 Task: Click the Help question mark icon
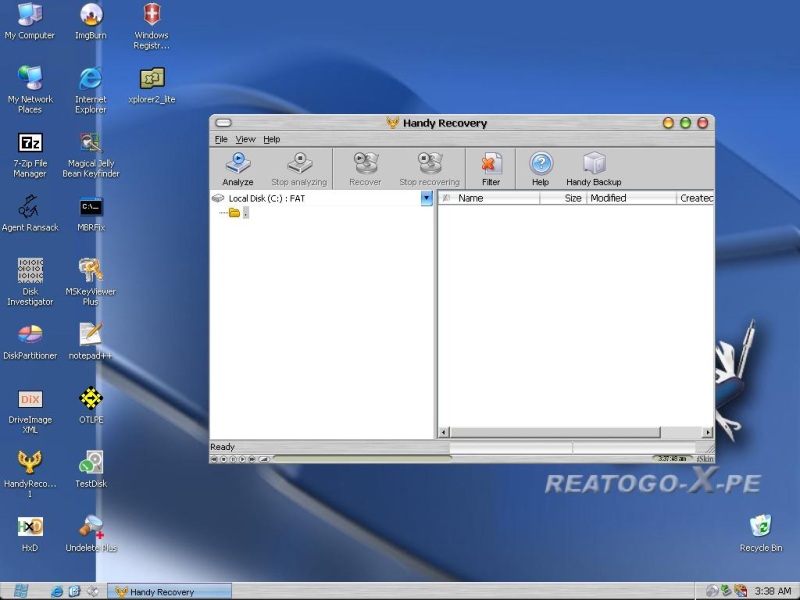541,164
